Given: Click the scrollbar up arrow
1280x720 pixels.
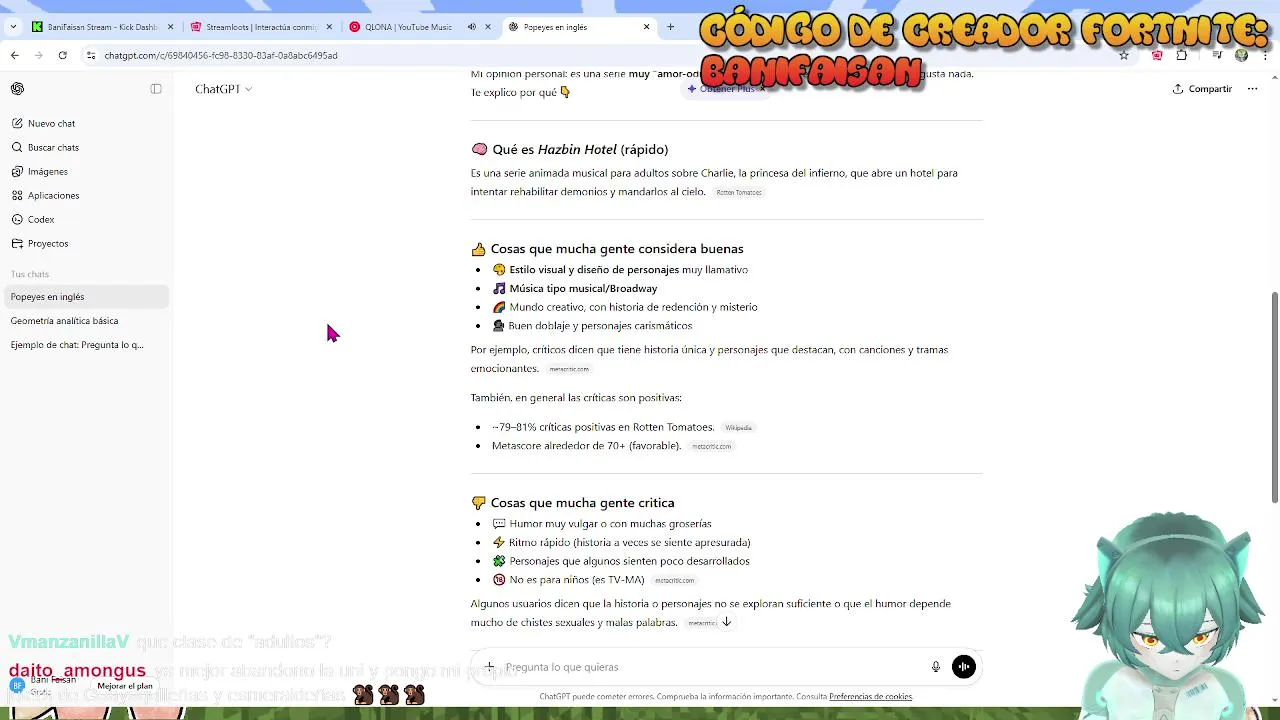Looking at the screenshot, I should tap(1274, 75).
